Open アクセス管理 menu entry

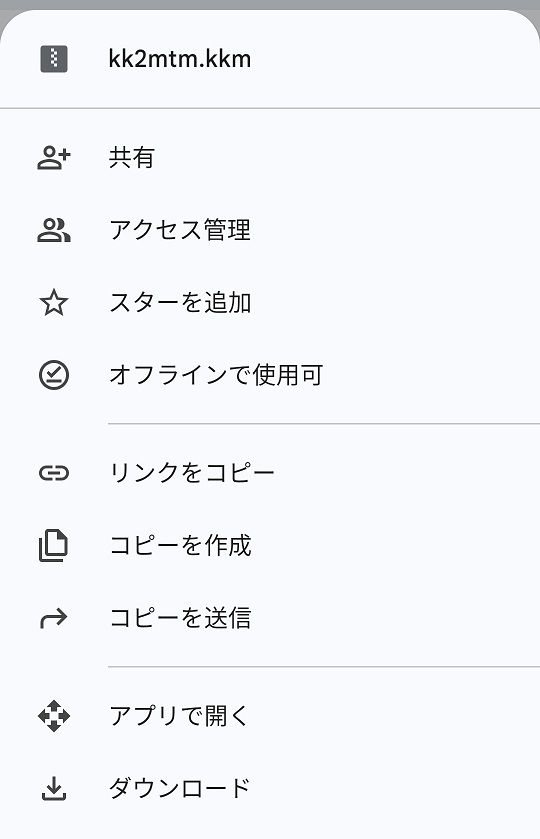[270, 231]
